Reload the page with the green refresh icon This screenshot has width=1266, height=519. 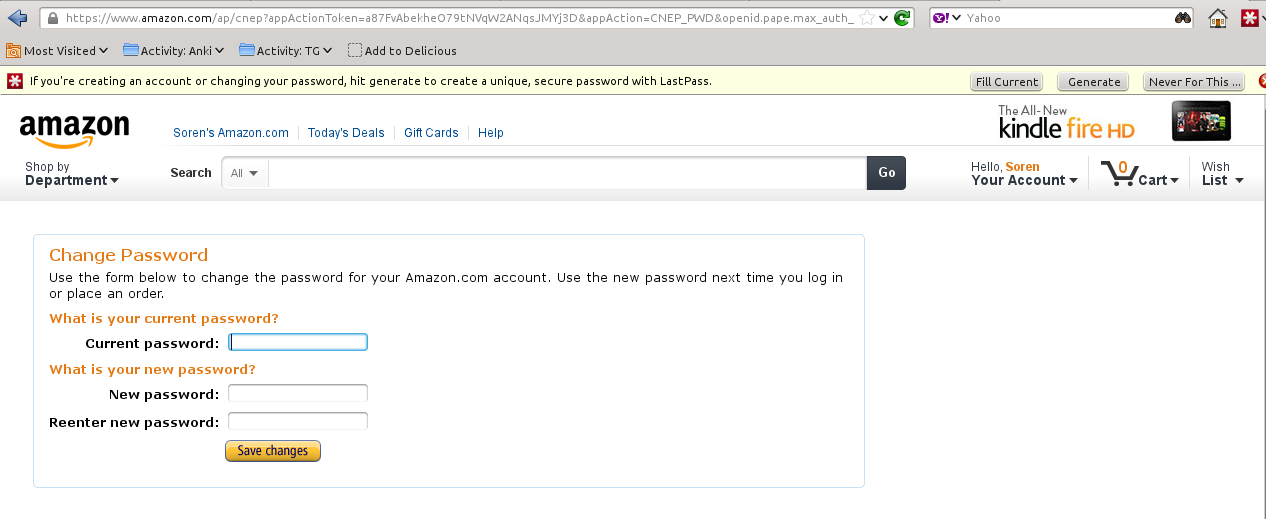coord(902,18)
